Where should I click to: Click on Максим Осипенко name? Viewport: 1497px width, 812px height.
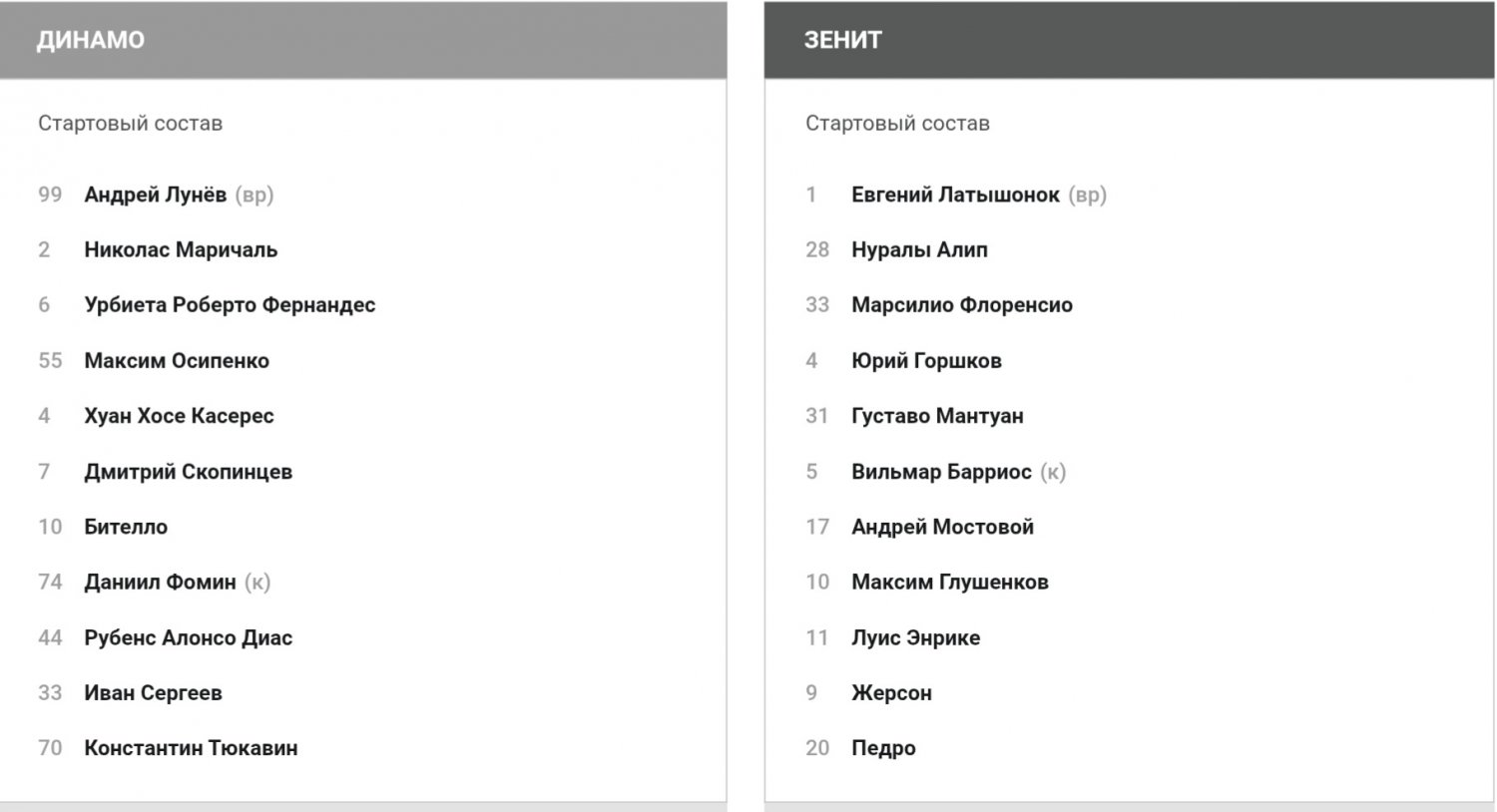[x=177, y=361]
